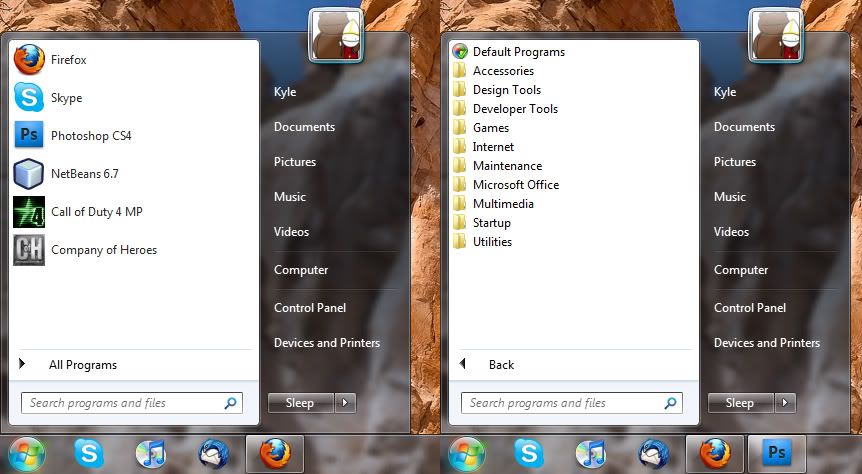Open Control Panel in right Start menu

click(750, 308)
